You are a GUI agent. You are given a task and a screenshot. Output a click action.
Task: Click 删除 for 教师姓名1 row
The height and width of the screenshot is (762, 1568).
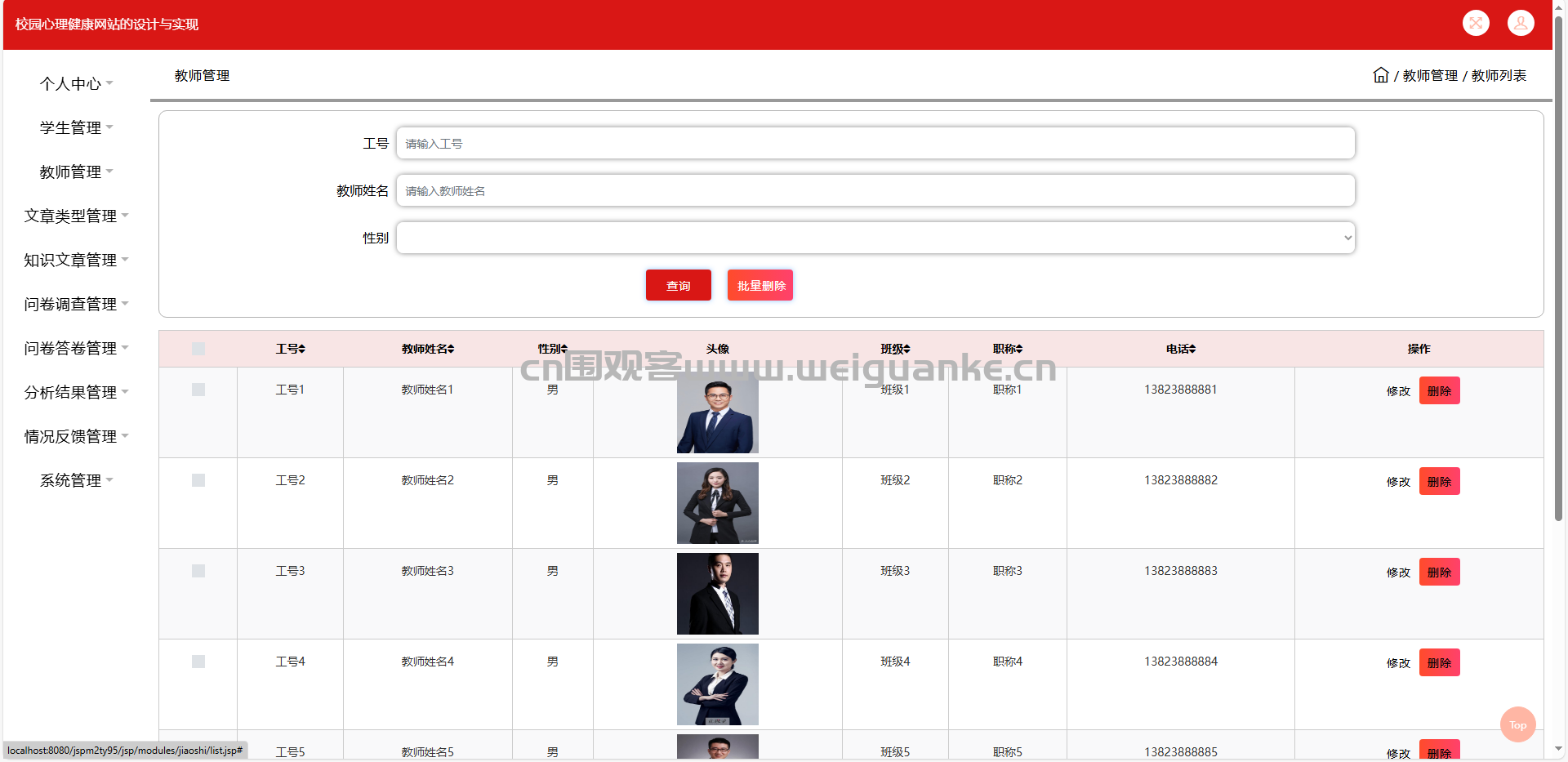[x=1439, y=390]
